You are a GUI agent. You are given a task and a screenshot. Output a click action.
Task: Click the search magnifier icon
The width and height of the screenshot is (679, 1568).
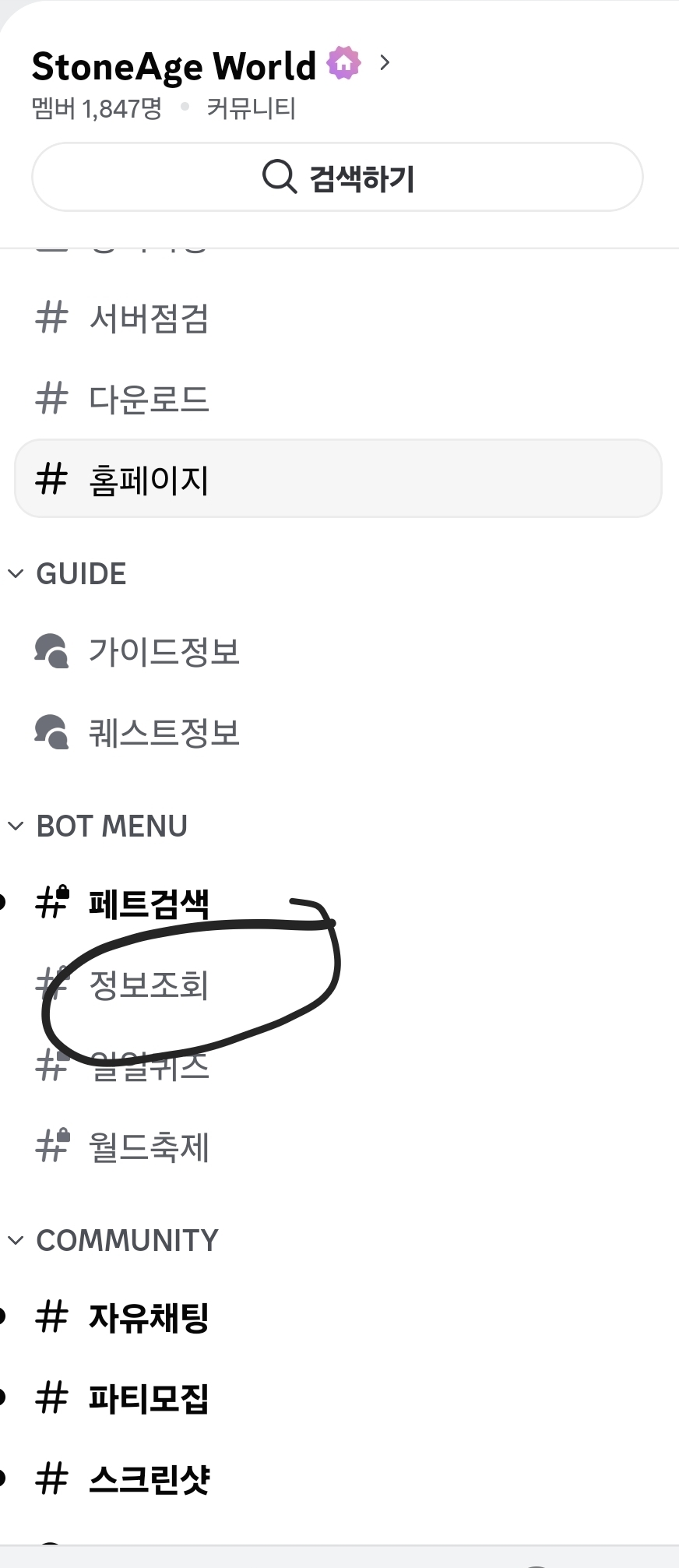tap(279, 176)
